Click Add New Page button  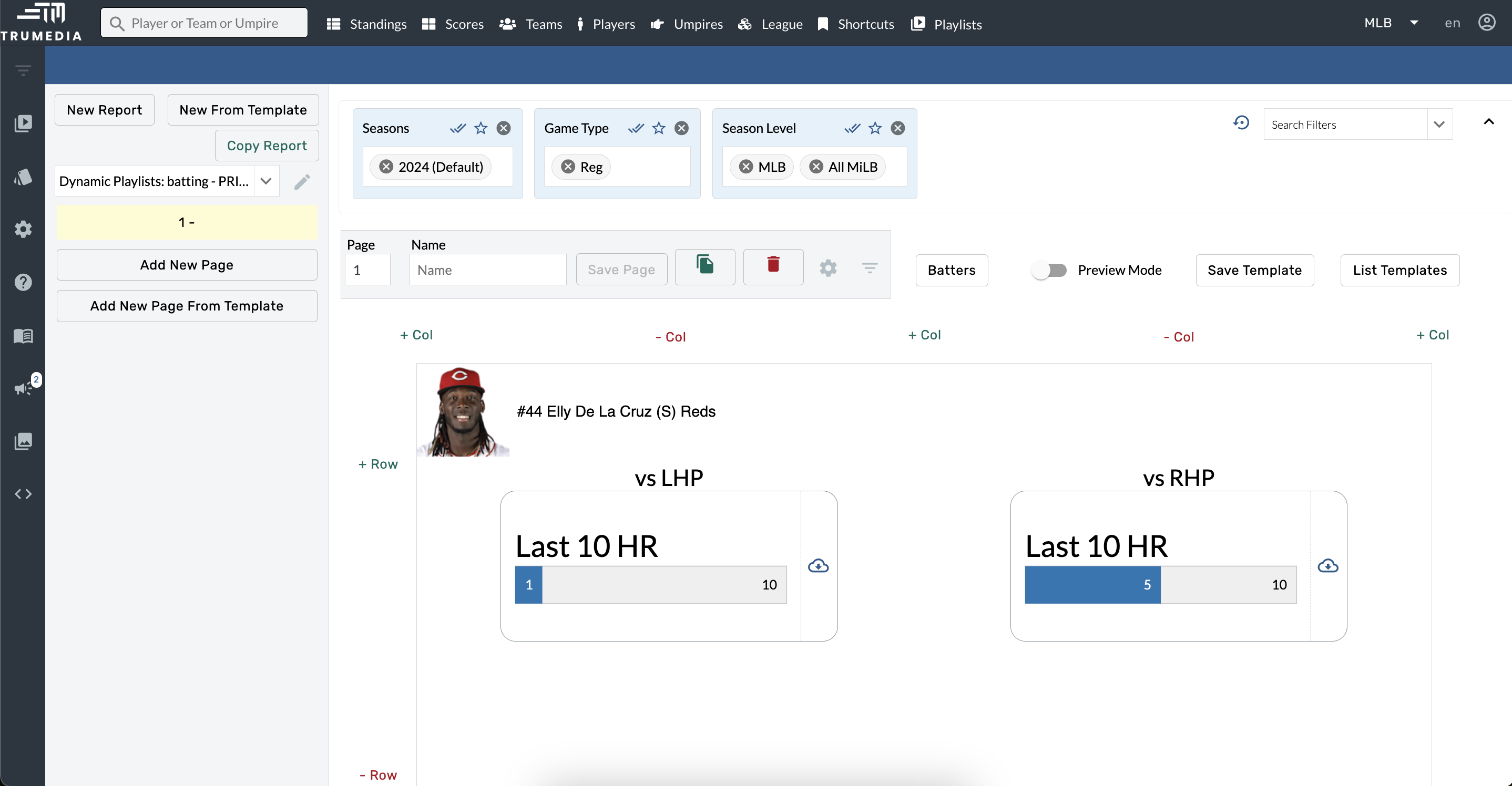tap(187, 265)
